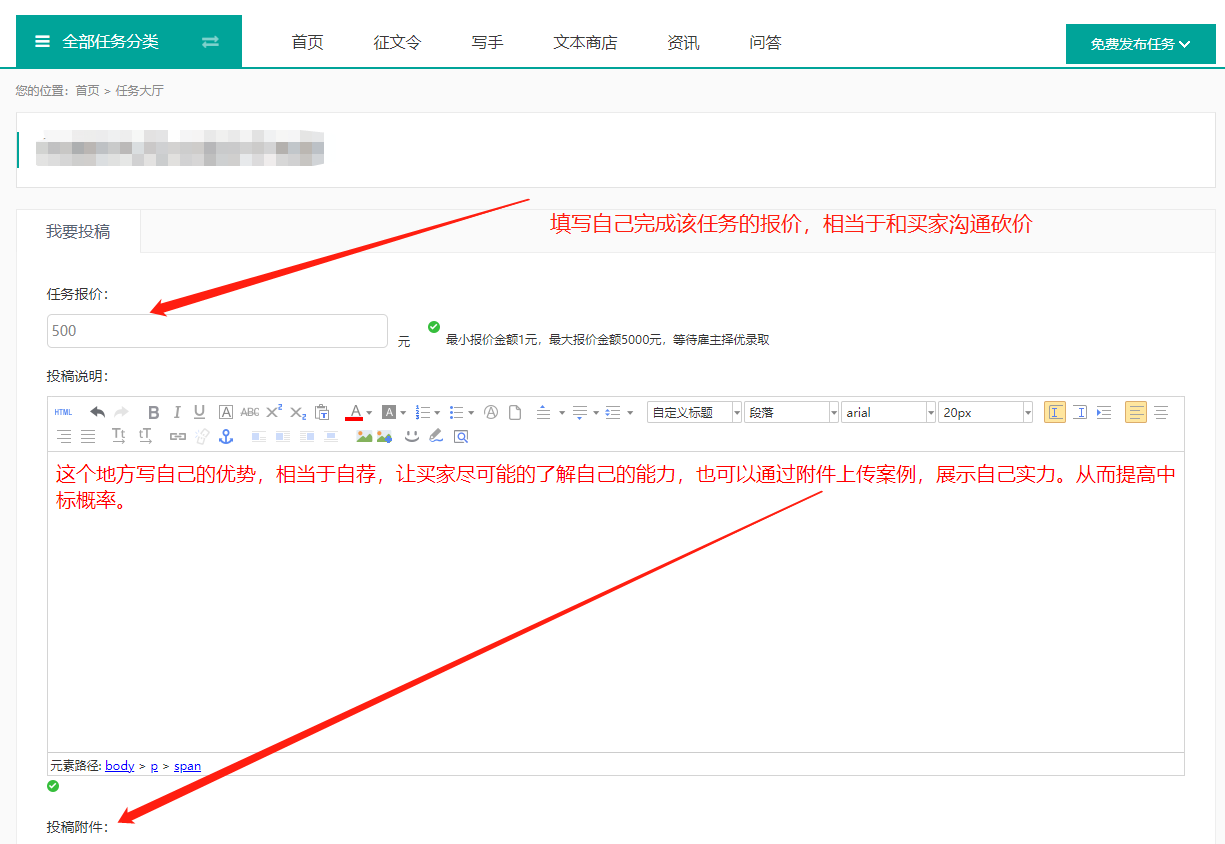Apply the red font color swatch
Image resolution: width=1225 pixels, height=844 pixels.
click(354, 412)
